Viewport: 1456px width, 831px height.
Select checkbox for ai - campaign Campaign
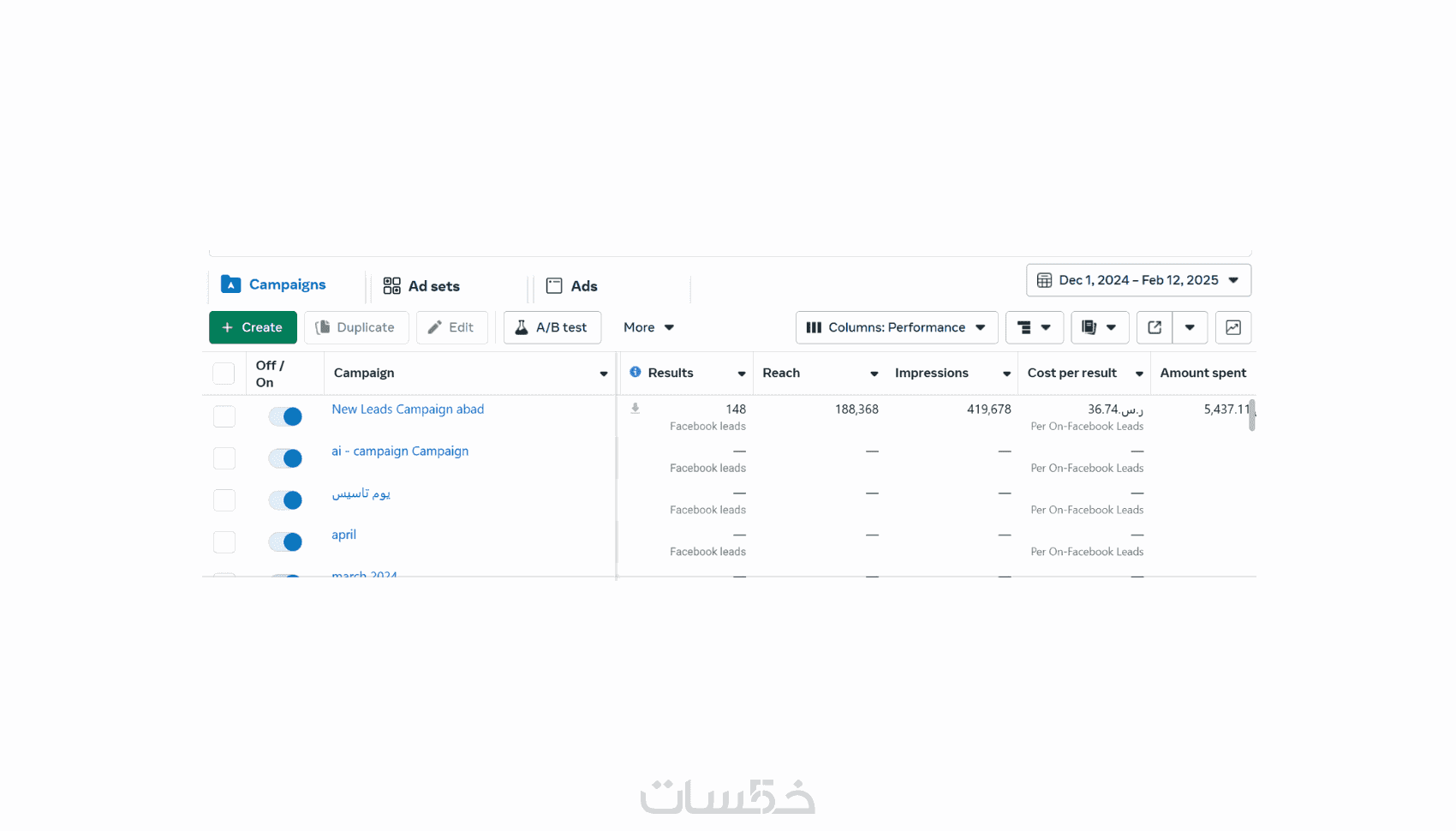tap(224, 458)
